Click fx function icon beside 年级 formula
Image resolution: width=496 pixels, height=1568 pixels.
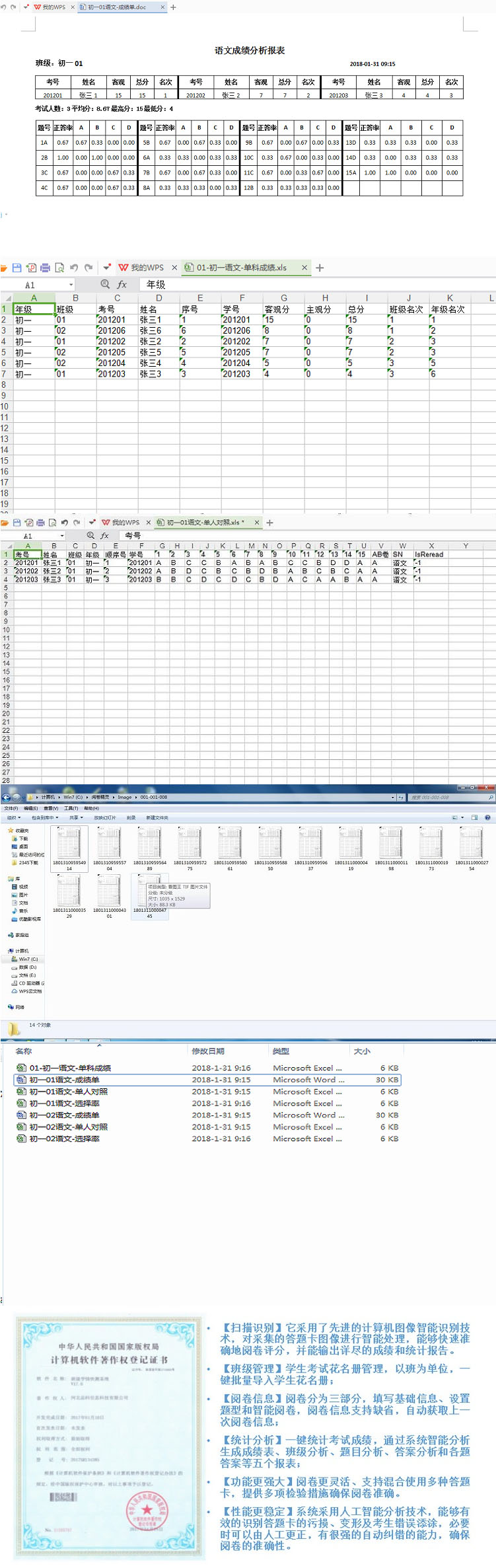(122, 285)
